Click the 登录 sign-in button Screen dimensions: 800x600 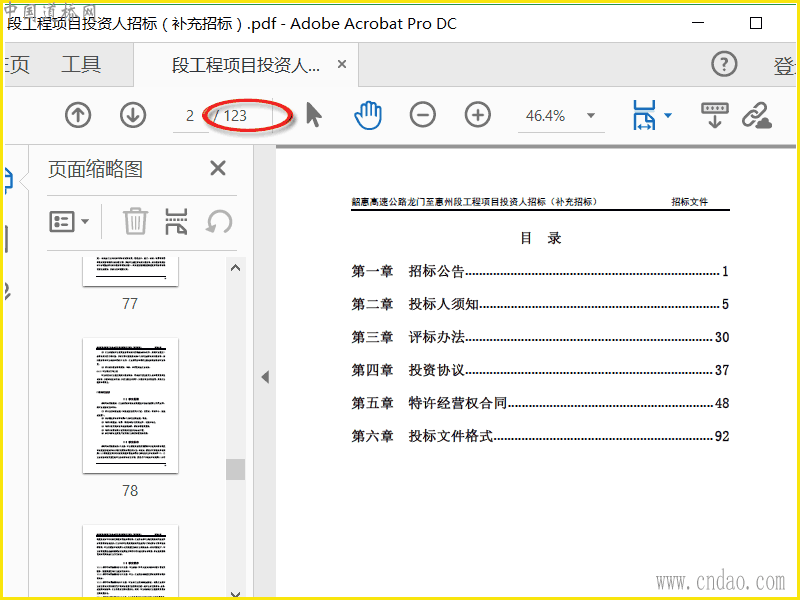(x=785, y=66)
